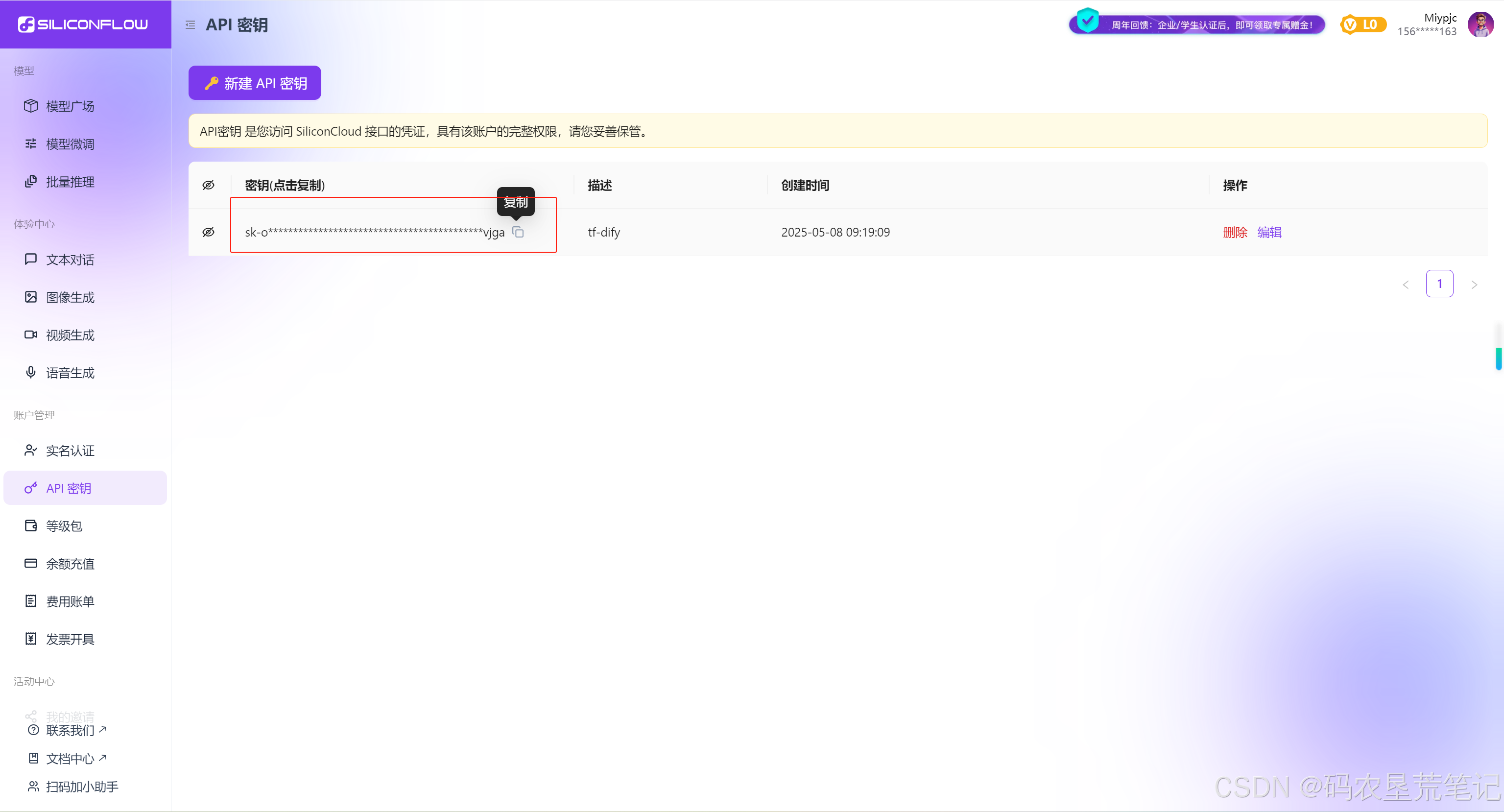Image resolution: width=1504 pixels, height=812 pixels.
Task: Select API 密钥 sidebar item
Action: pyautogui.click(x=85, y=488)
